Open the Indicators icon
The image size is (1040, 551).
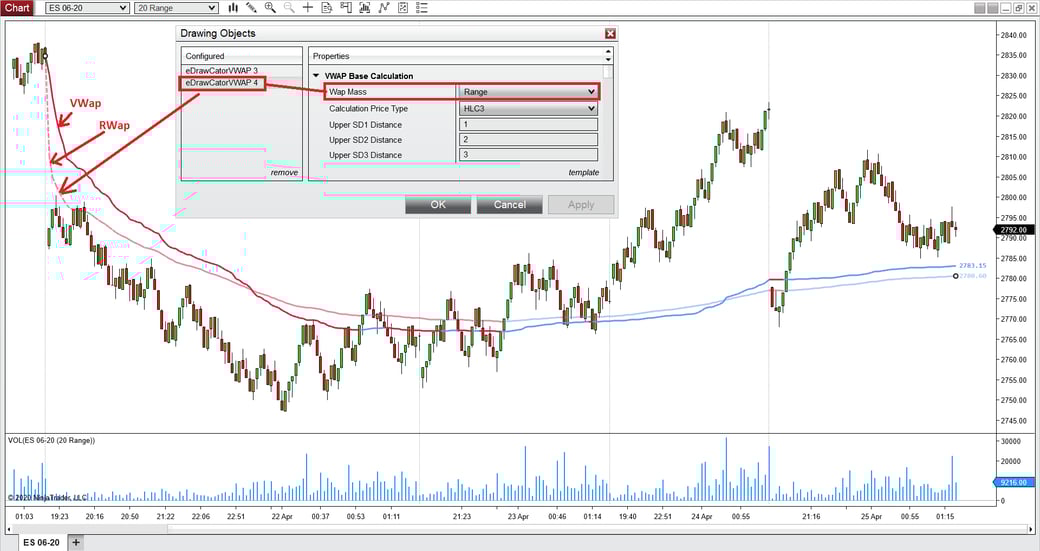pyautogui.click(x=384, y=8)
